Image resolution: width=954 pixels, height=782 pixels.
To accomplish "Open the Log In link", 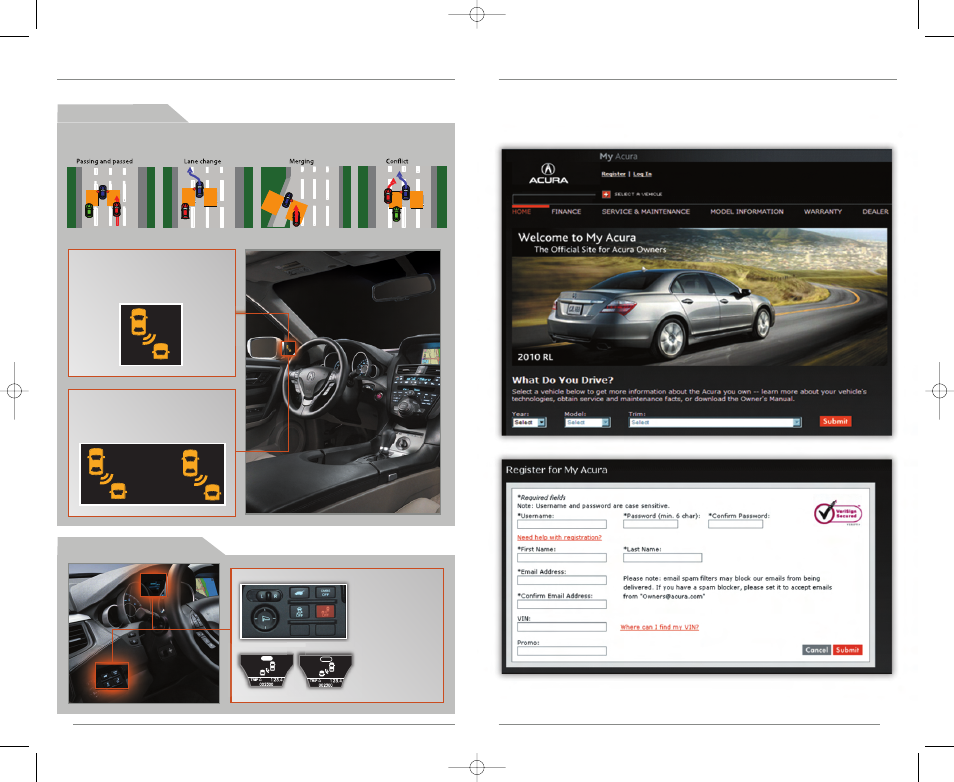I will tap(642, 174).
